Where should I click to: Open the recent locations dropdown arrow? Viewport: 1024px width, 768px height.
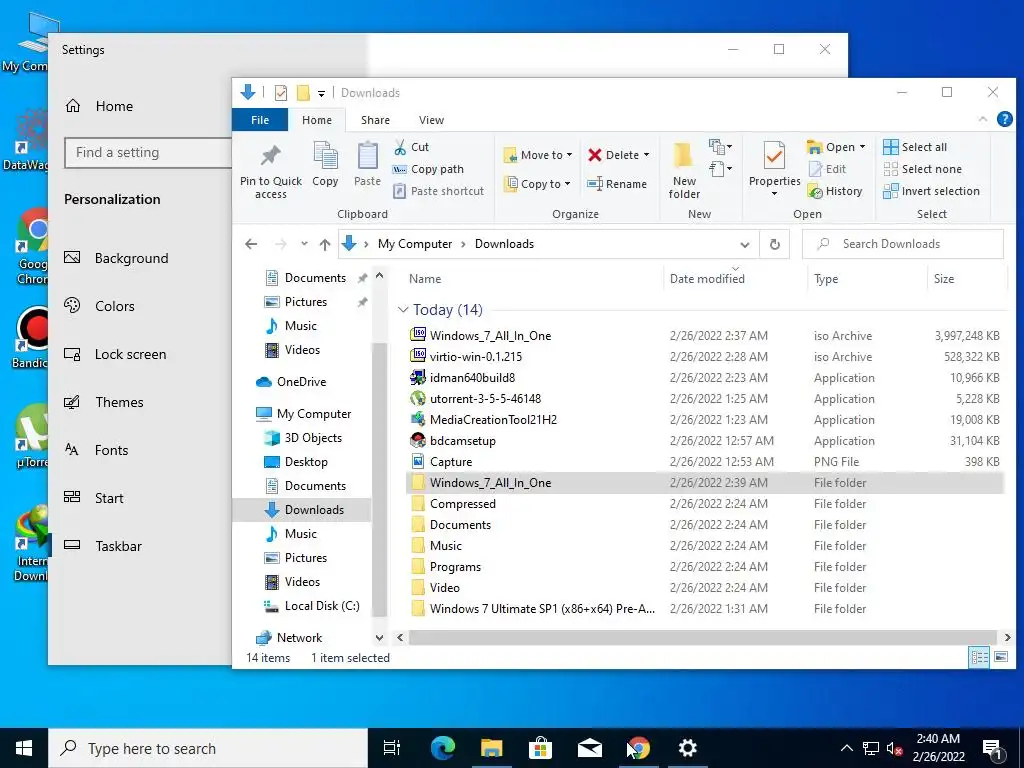(304, 244)
